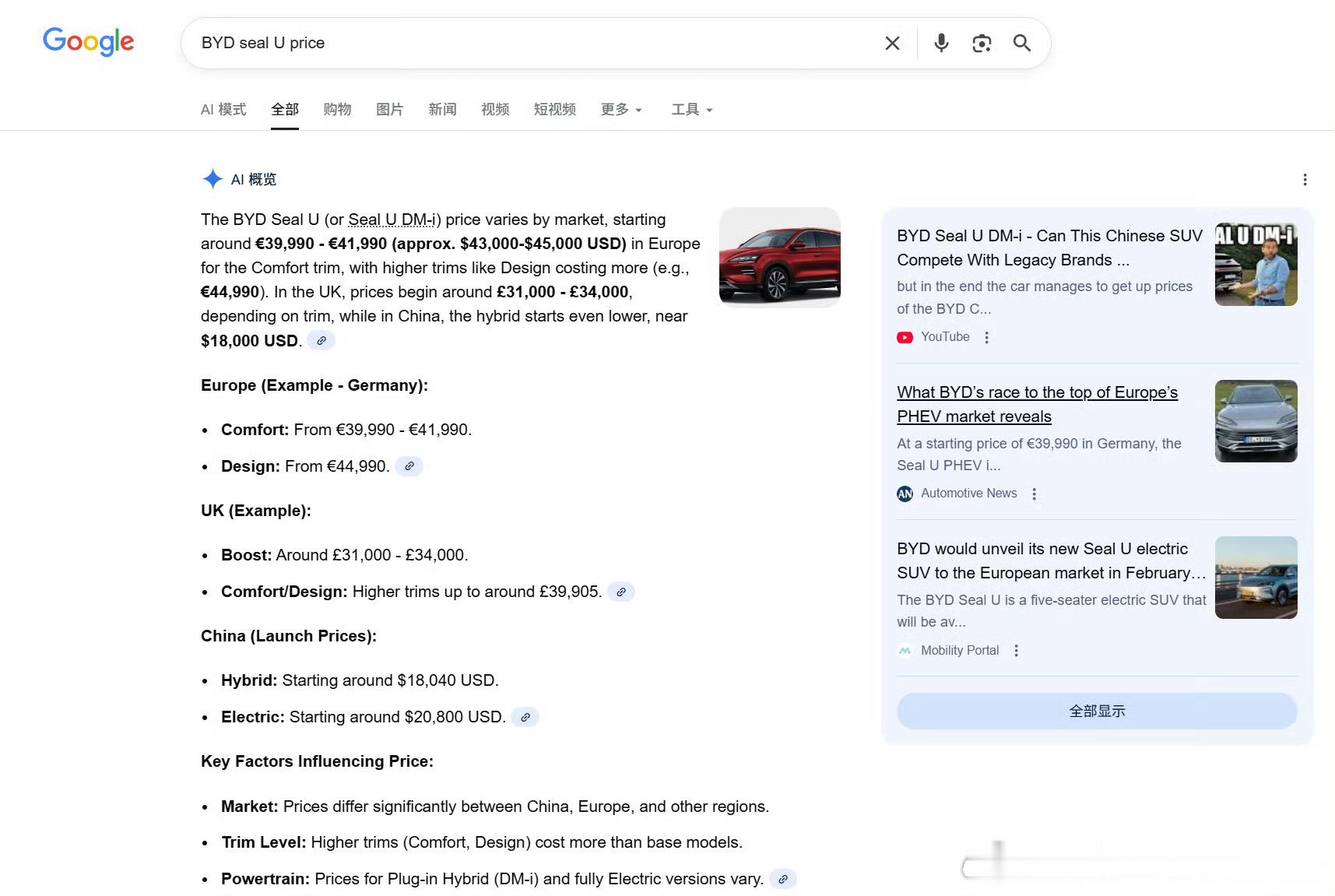Click the Trim Level bullet text
Image resolution: width=1335 pixels, height=896 pixels.
482,842
